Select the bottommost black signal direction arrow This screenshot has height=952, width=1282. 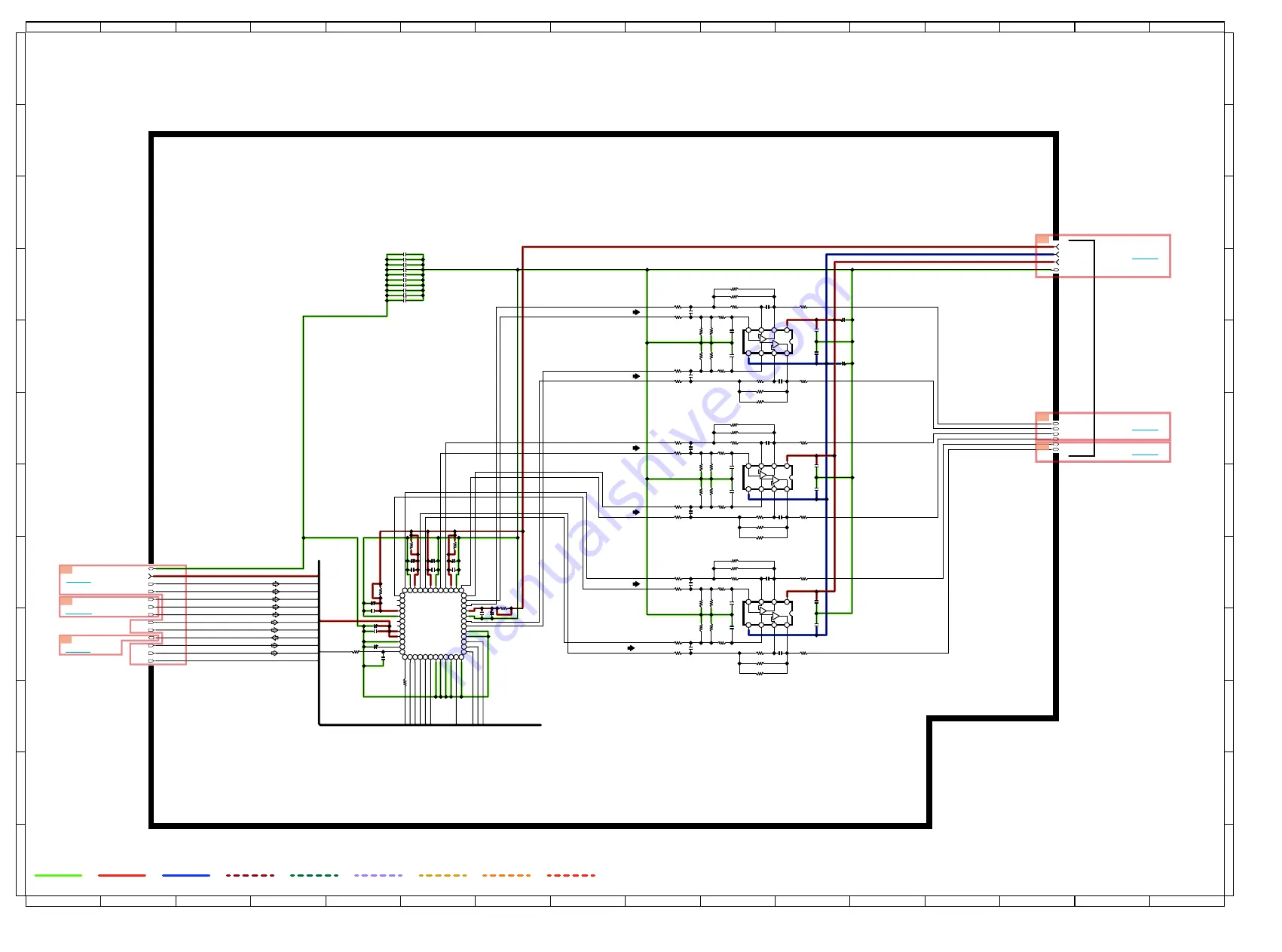632,648
